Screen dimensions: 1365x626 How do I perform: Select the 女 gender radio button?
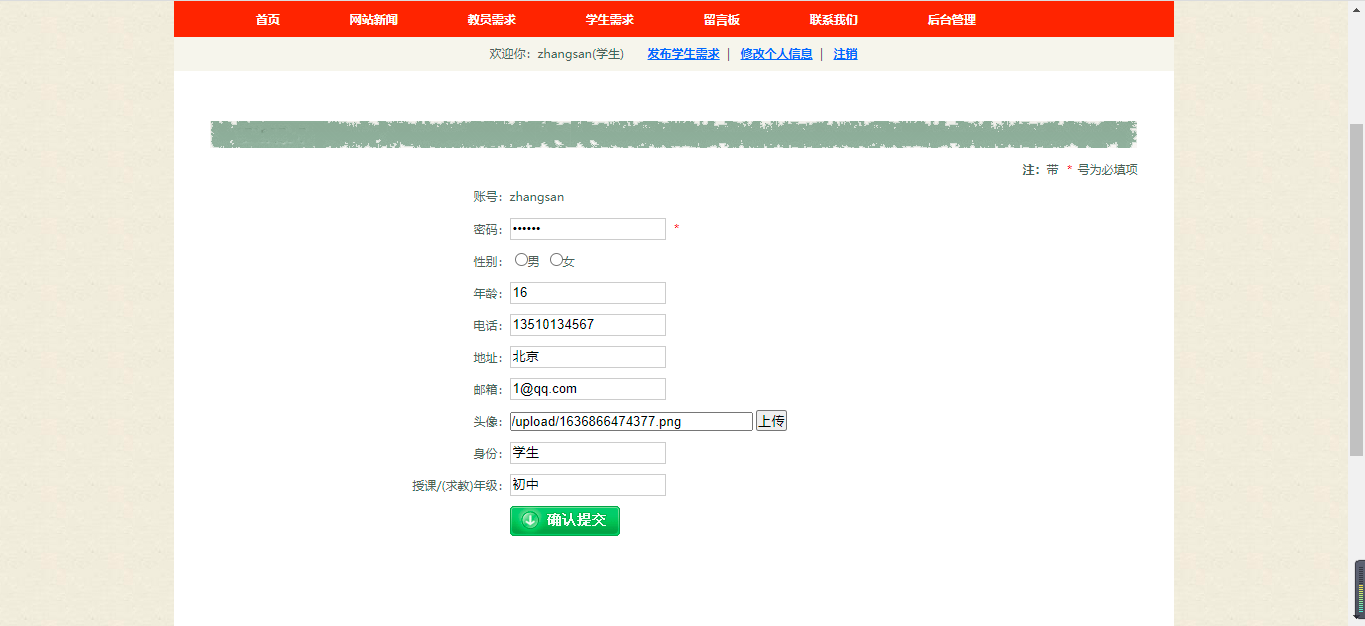click(x=556, y=260)
